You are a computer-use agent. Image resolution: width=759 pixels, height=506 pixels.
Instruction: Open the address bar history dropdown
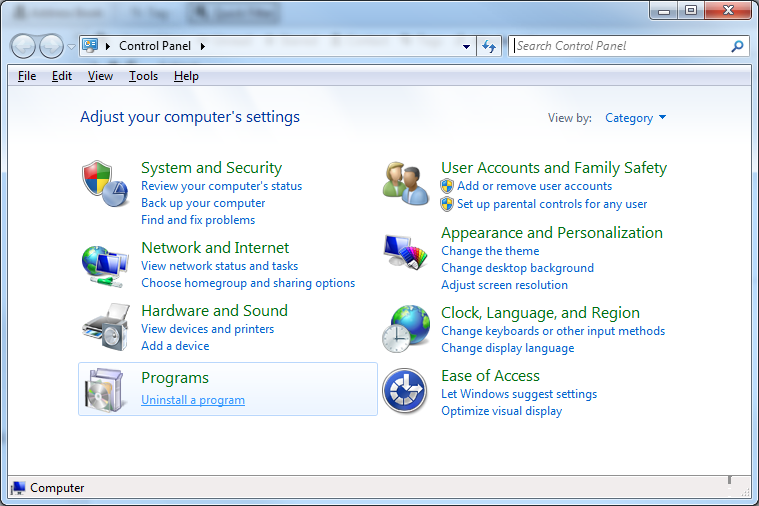click(466, 47)
